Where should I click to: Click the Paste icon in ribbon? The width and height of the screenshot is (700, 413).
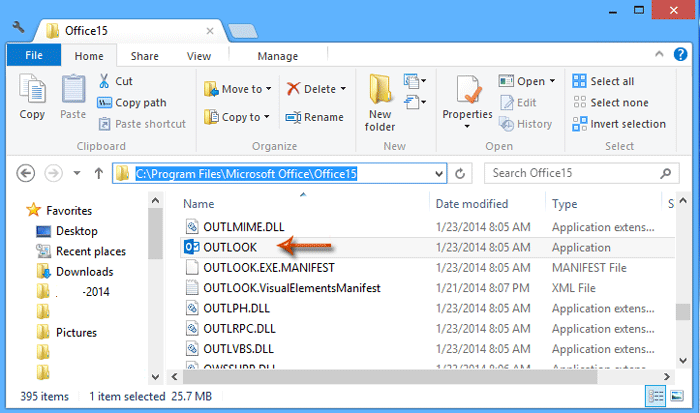[x=73, y=98]
